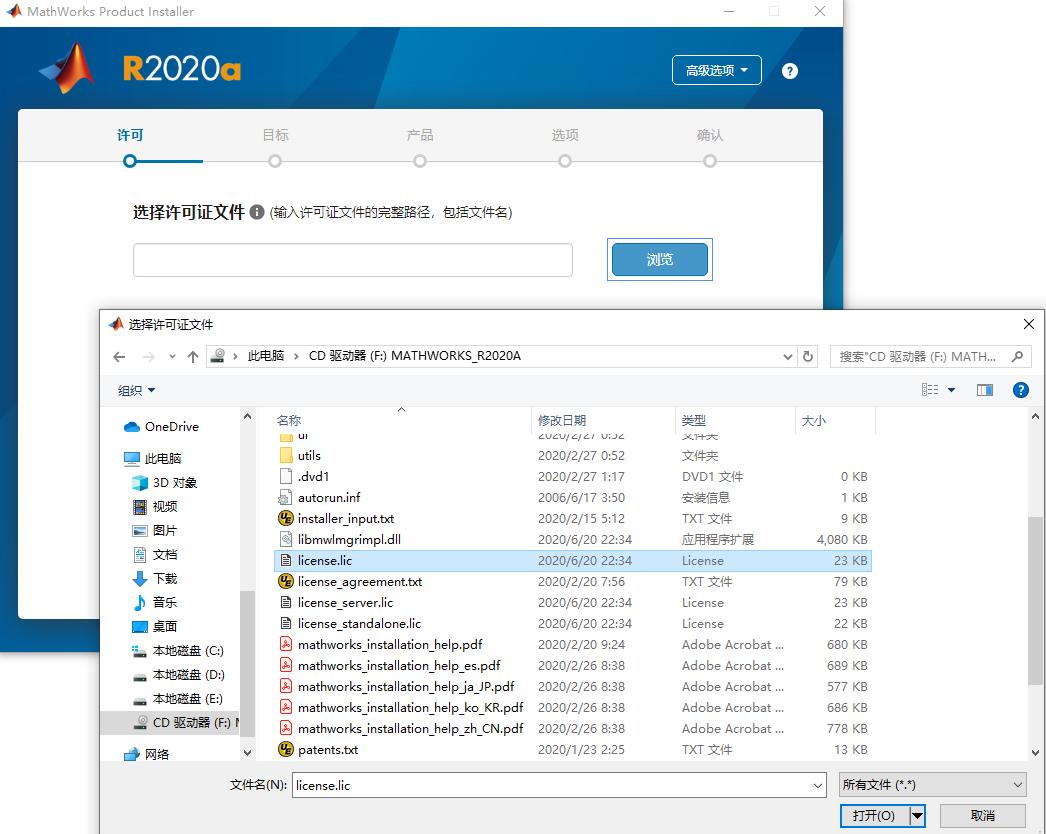The image size is (1046, 834).
Task: Open the 组织 menu dropdown
Action: click(x=136, y=390)
